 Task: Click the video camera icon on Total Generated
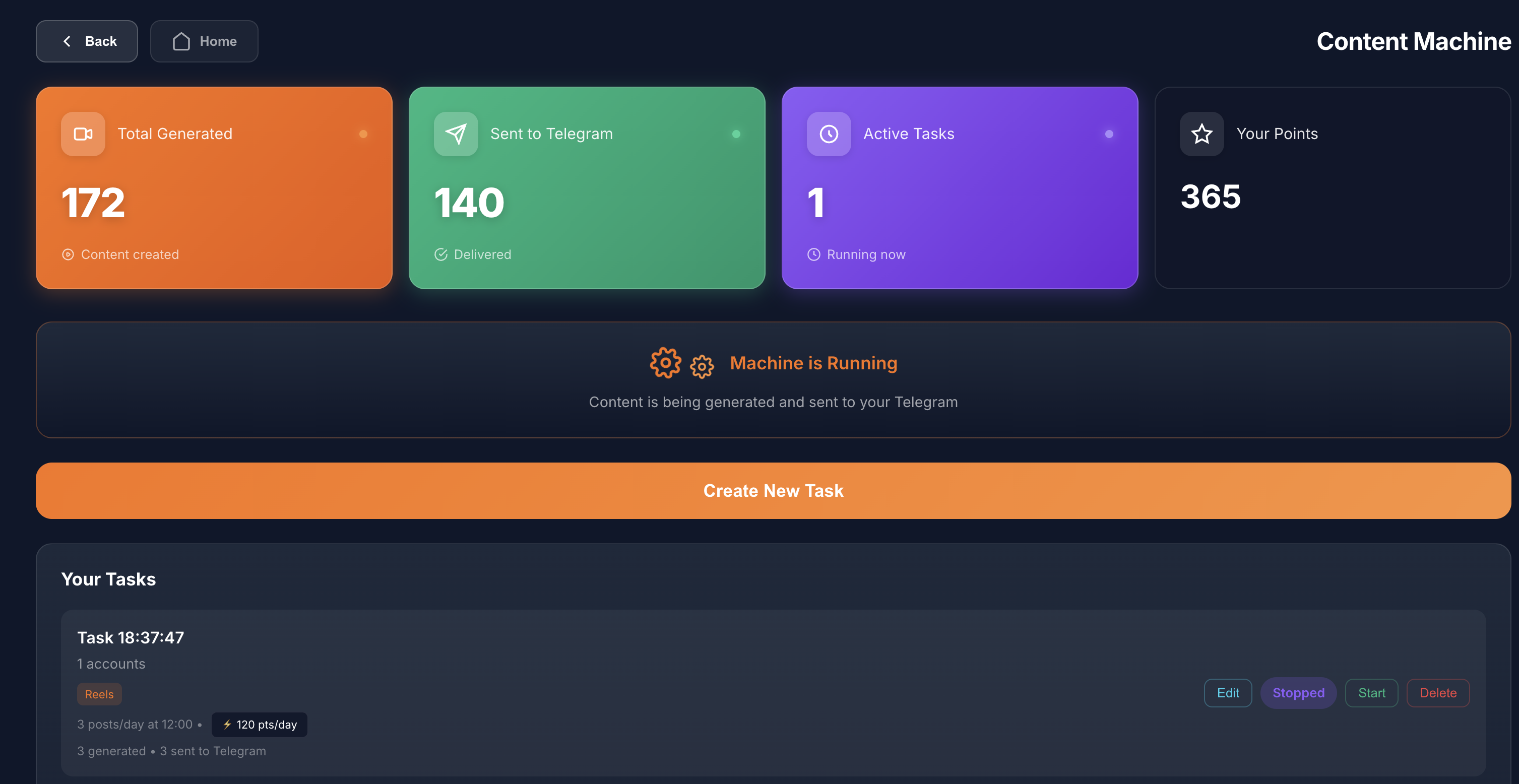(x=83, y=134)
